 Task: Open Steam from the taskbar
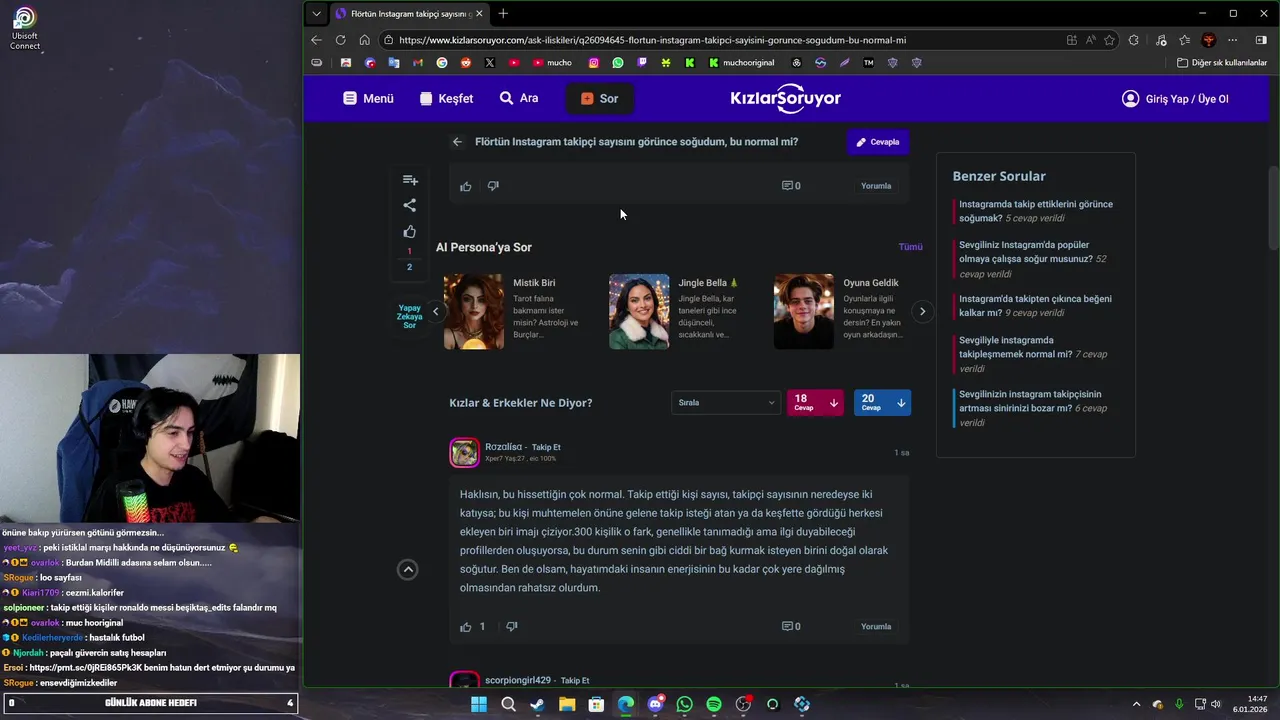(538, 704)
